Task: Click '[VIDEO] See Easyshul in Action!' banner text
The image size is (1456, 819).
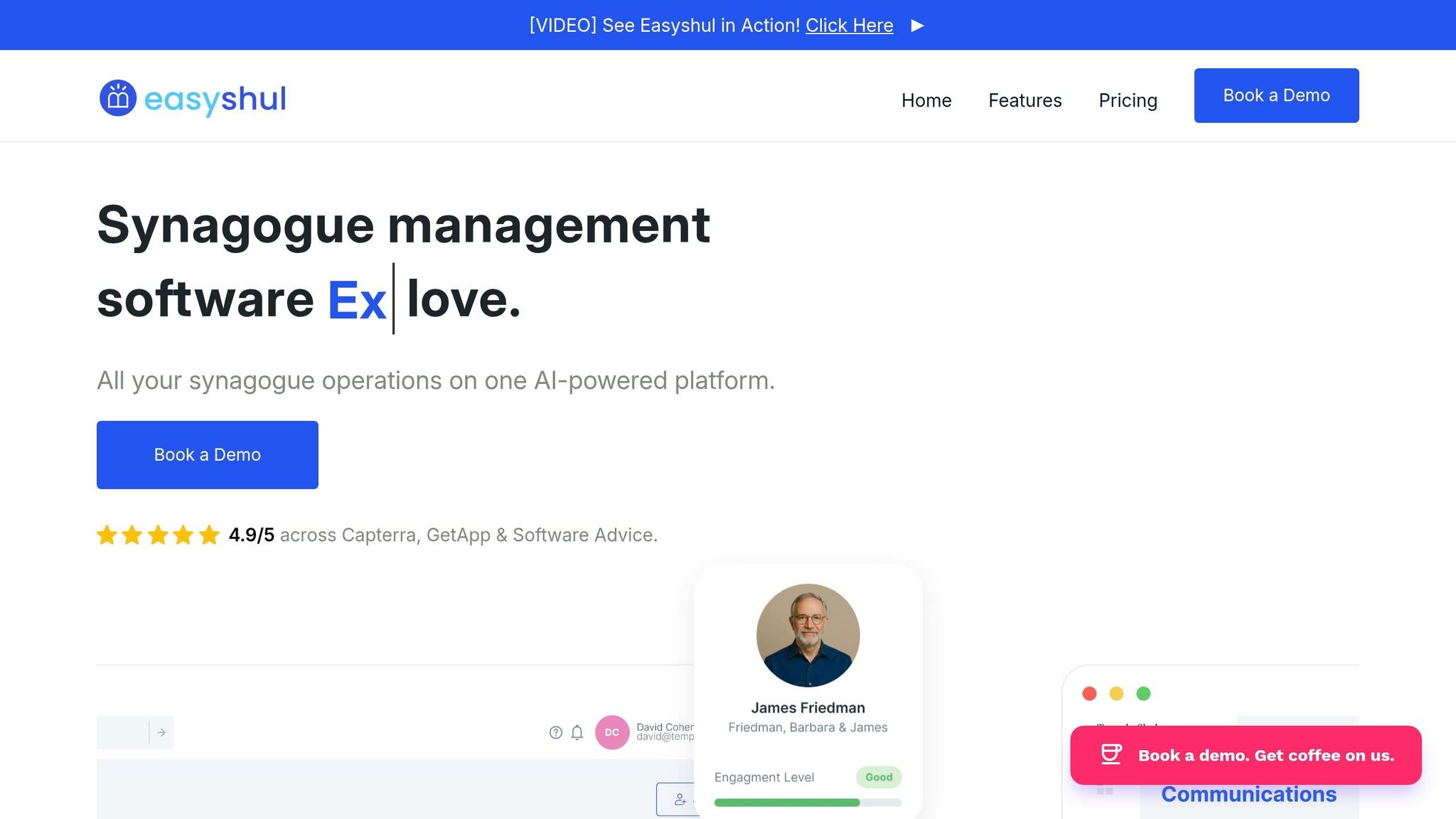Action: 665,26
